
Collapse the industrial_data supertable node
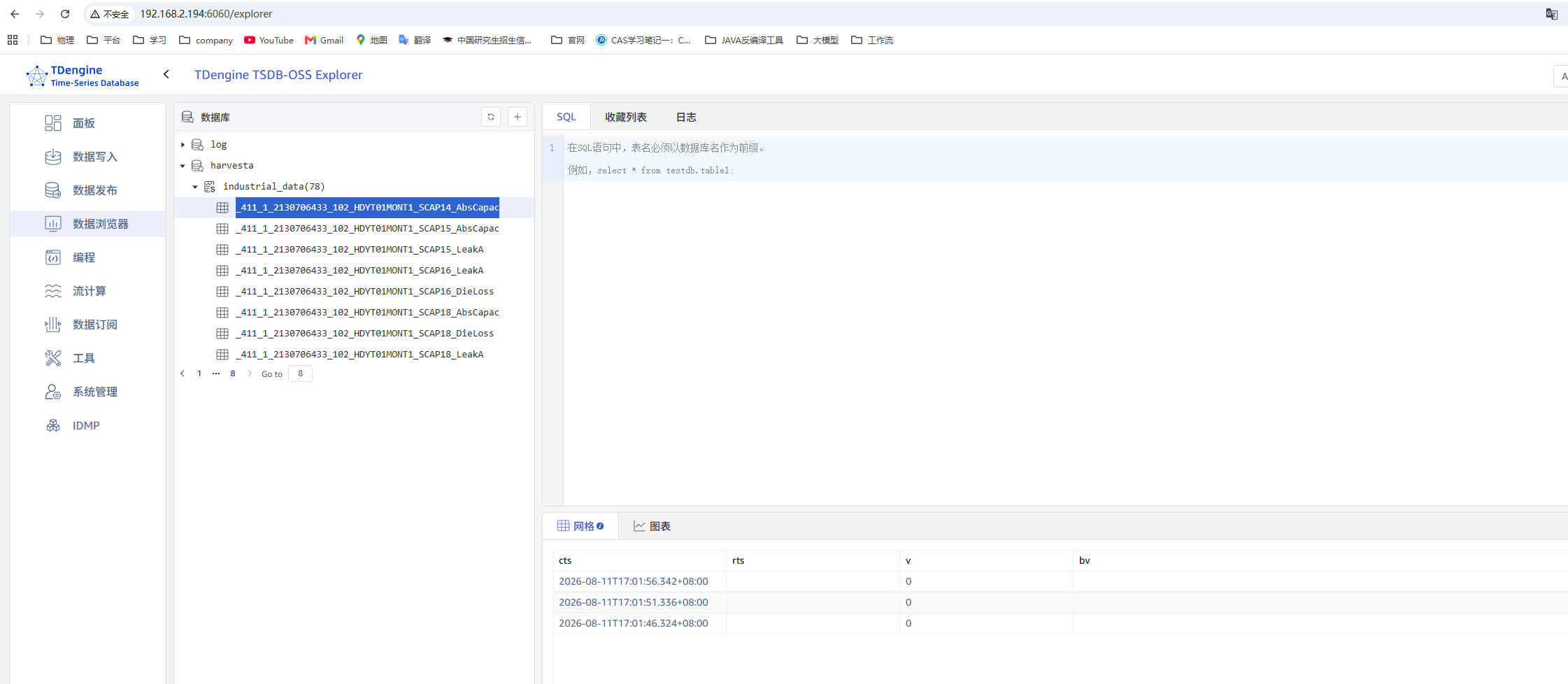[x=195, y=187]
